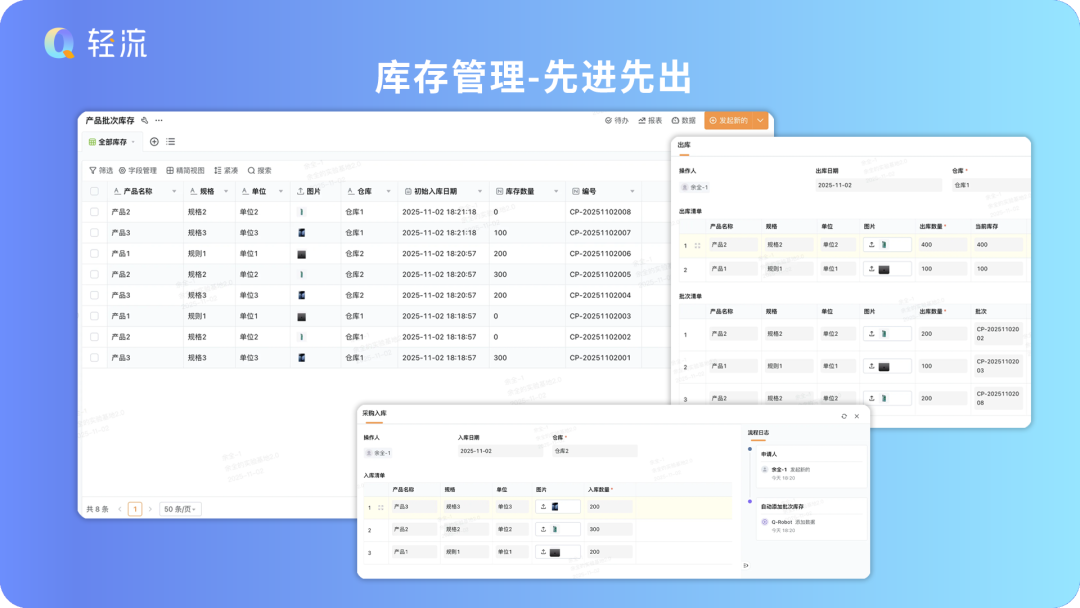The height and width of the screenshot is (608, 1080).
Task: Open the 库存数量 column dropdown arrow
Action: pos(556,191)
